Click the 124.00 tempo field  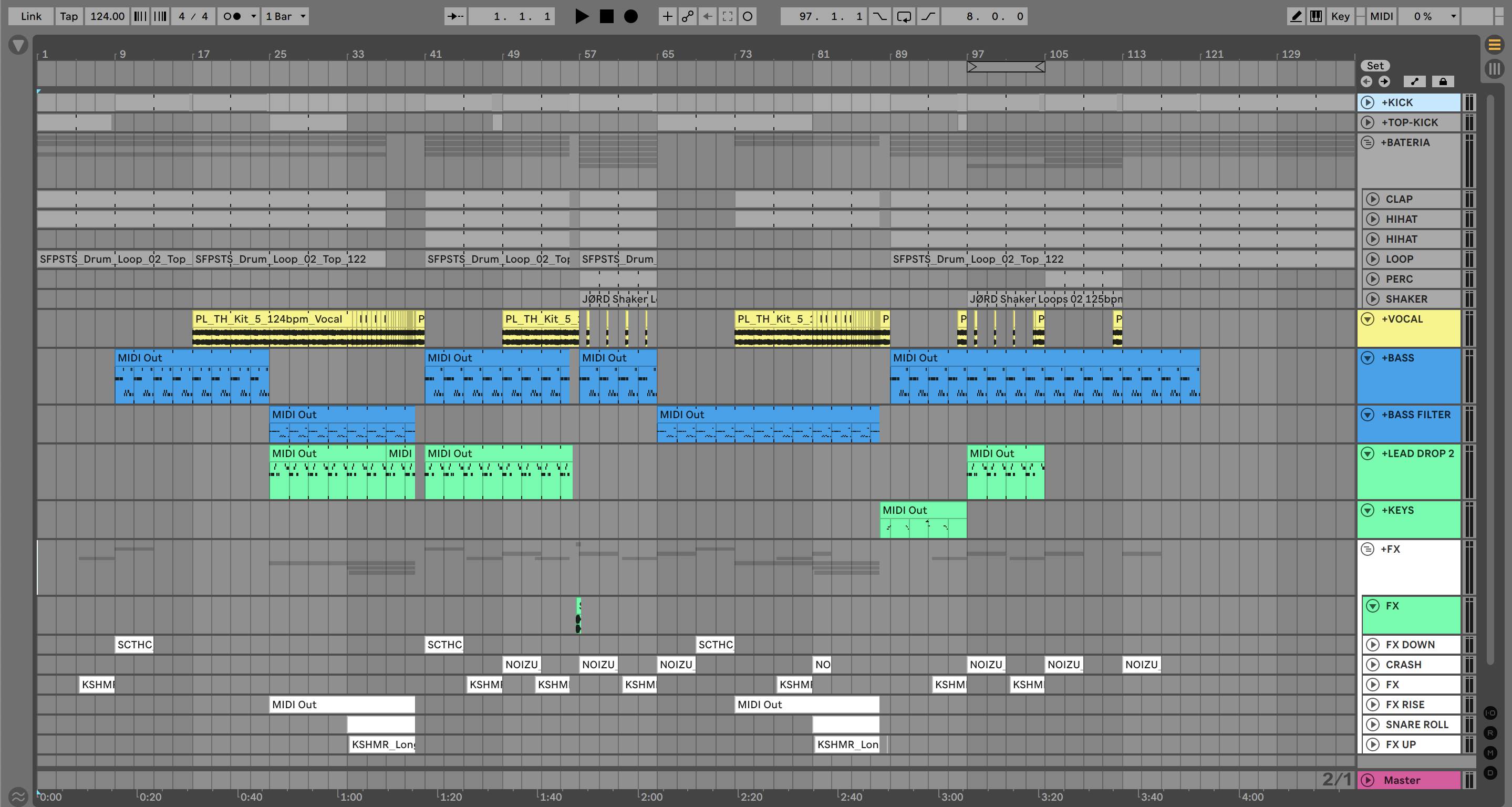pyautogui.click(x=107, y=16)
